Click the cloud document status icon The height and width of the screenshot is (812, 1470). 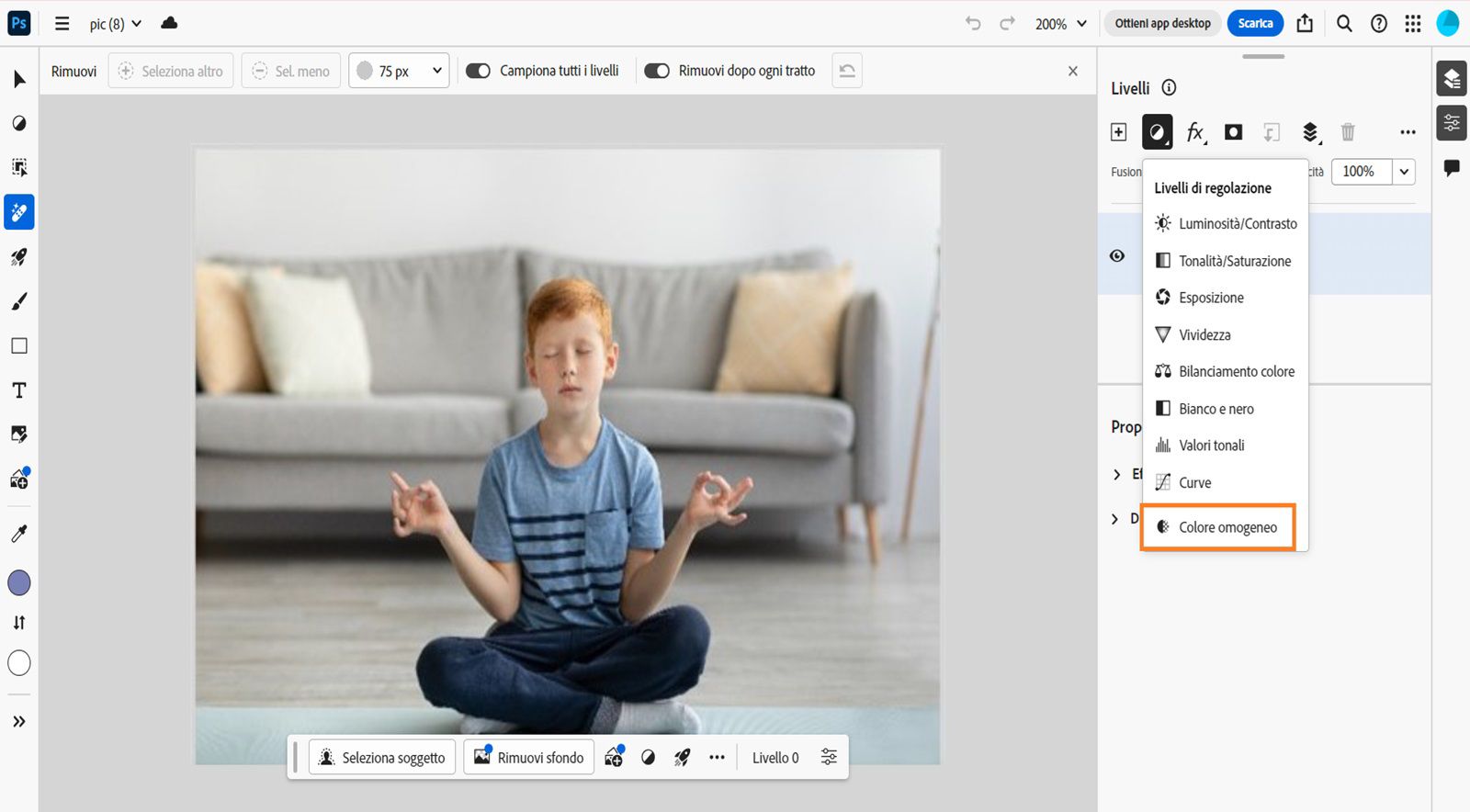click(169, 23)
